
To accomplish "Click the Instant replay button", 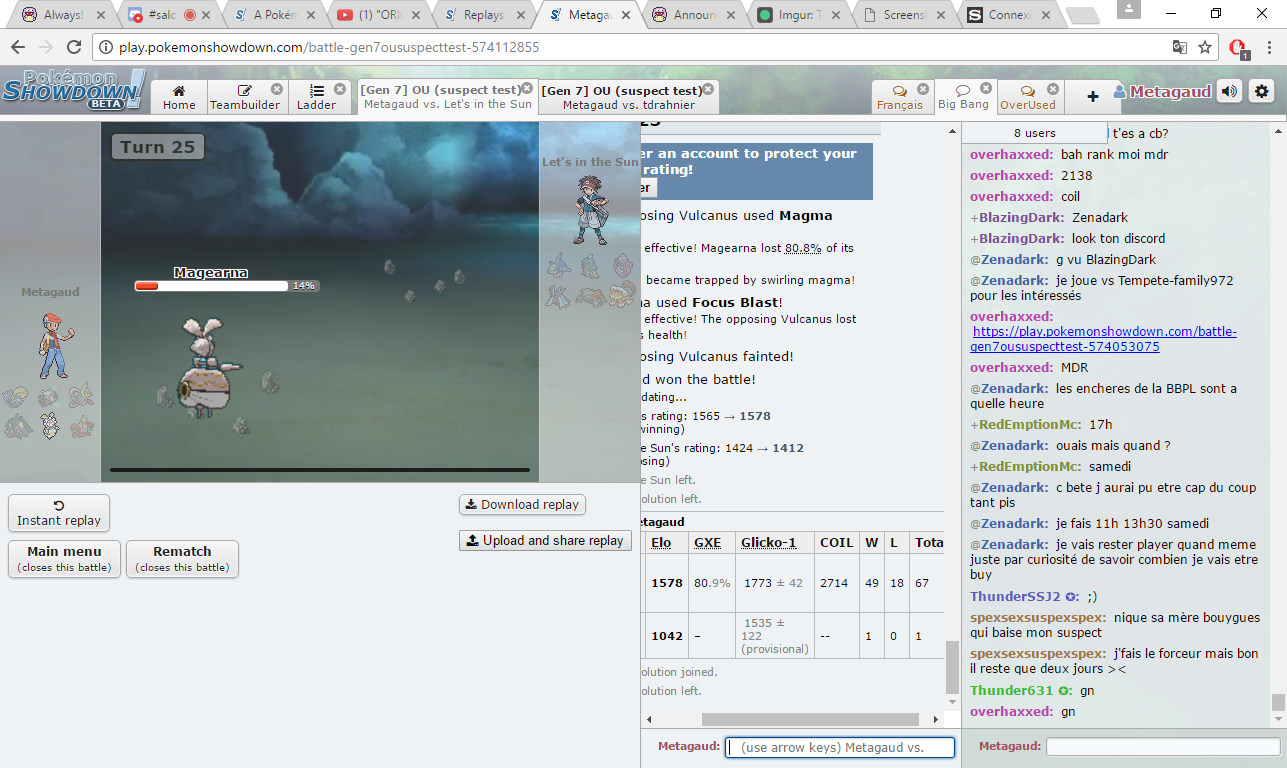I will click(59, 513).
